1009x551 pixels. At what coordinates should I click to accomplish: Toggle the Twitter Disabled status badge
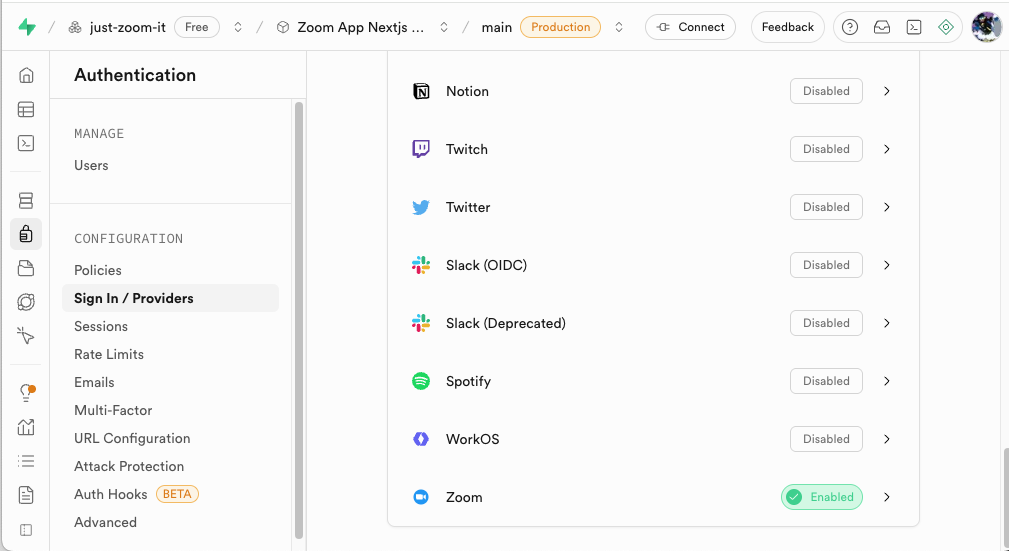[826, 207]
